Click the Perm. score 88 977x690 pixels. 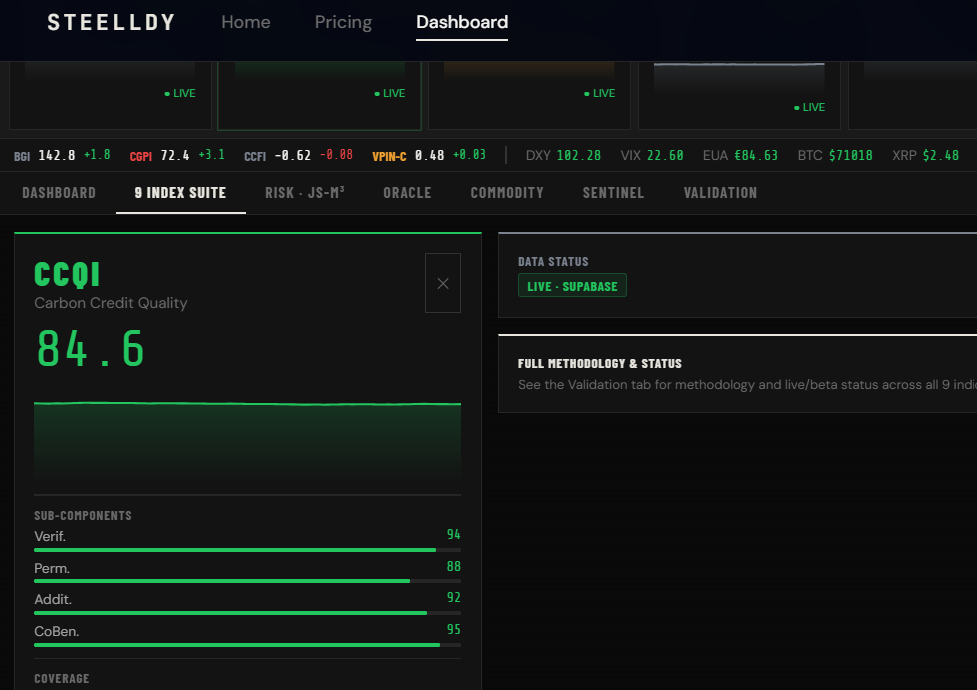pyautogui.click(x=454, y=566)
